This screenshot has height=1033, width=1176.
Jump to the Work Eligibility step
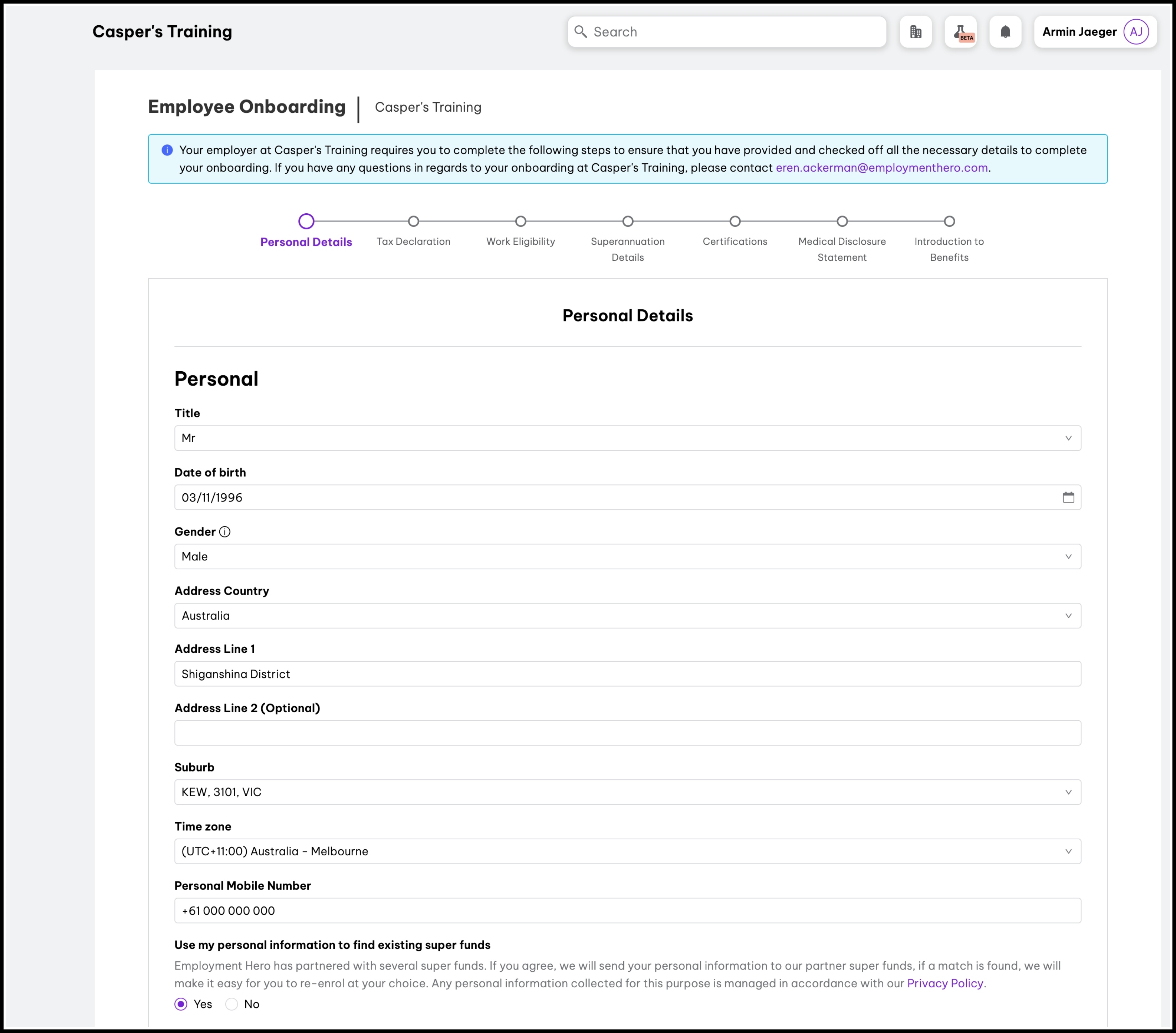(x=521, y=222)
